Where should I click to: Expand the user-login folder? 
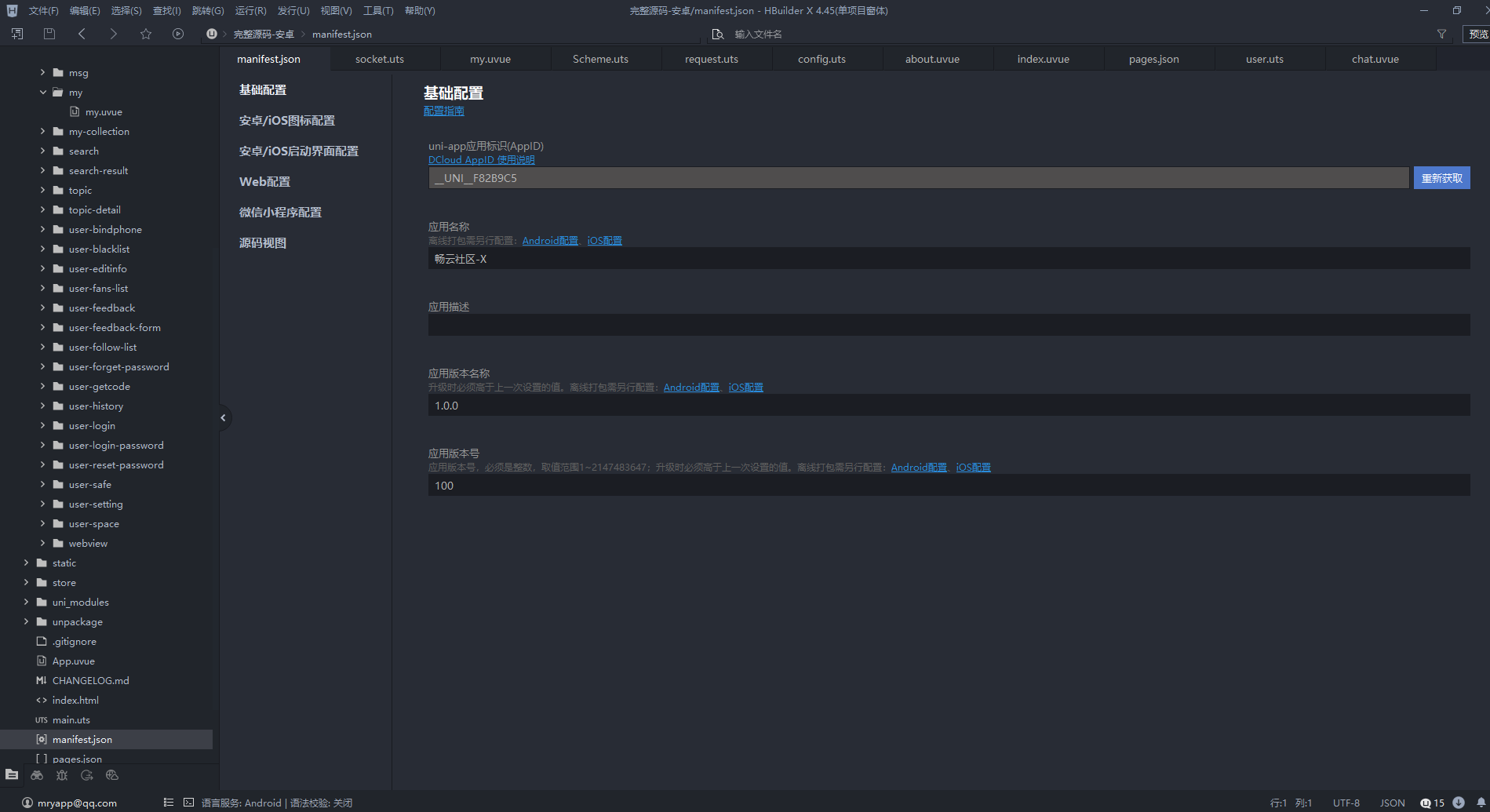click(42, 425)
